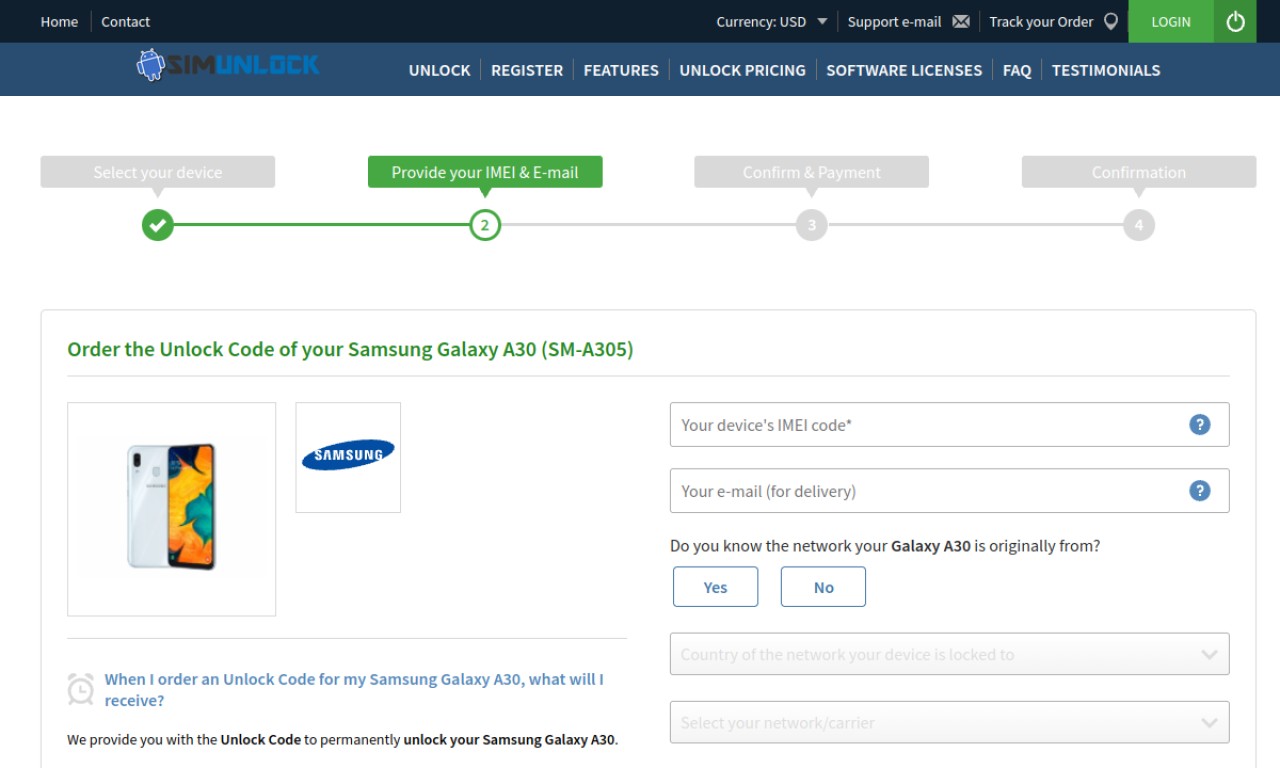Click the Order the Unlock Code heading
Screen dimensions: 1280x768
(350, 350)
